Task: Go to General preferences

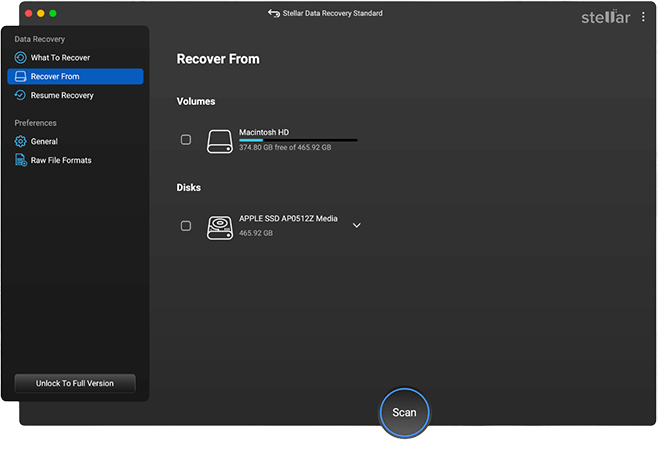Action: pos(44,142)
